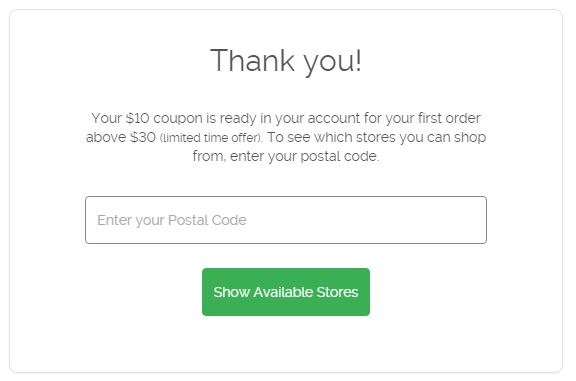This screenshot has height=381, width=576.
Task: Focus the Enter your Postal Code field
Action: pyautogui.click(x=286, y=220)
